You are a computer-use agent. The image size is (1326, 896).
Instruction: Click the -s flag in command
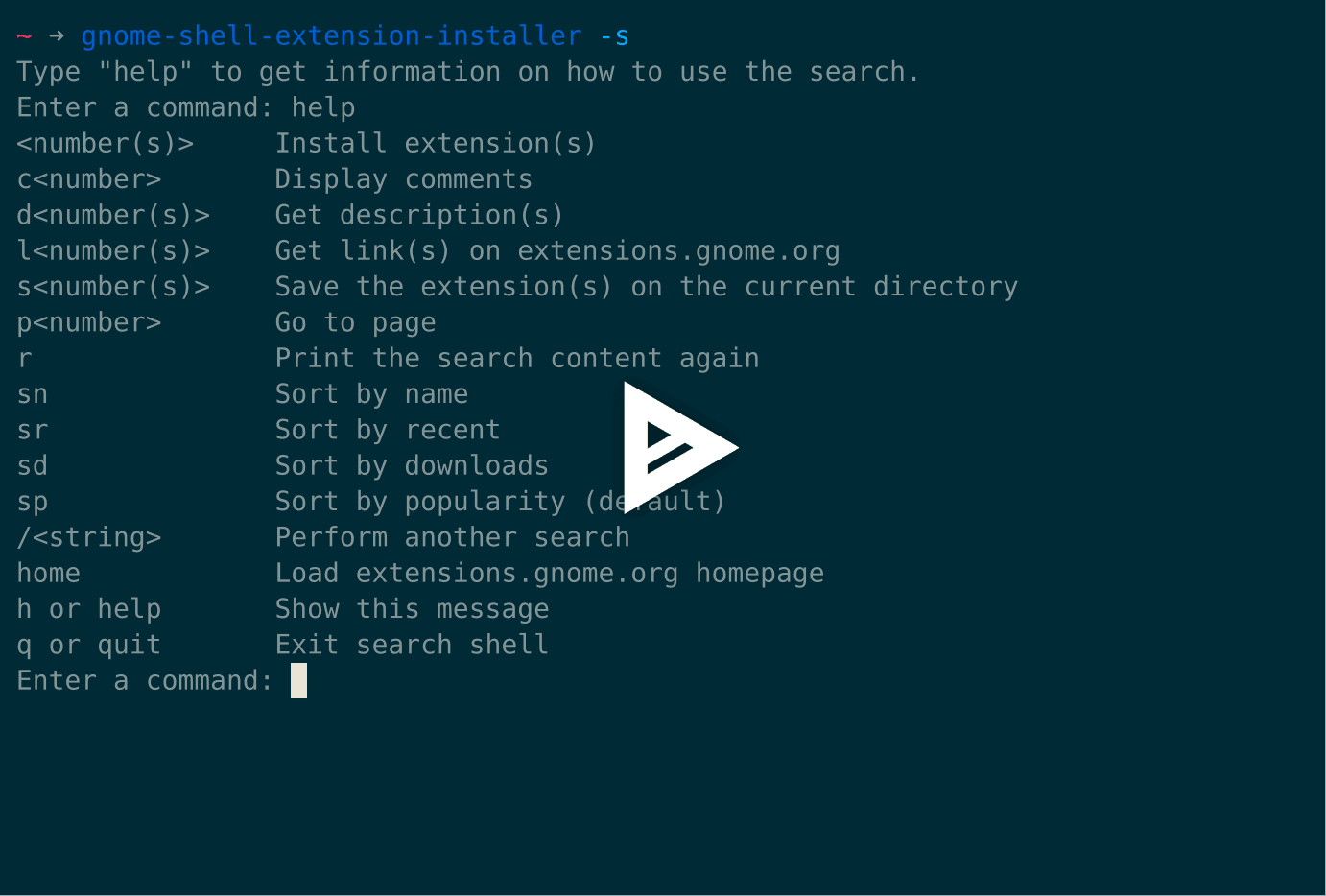pos(614,36)
